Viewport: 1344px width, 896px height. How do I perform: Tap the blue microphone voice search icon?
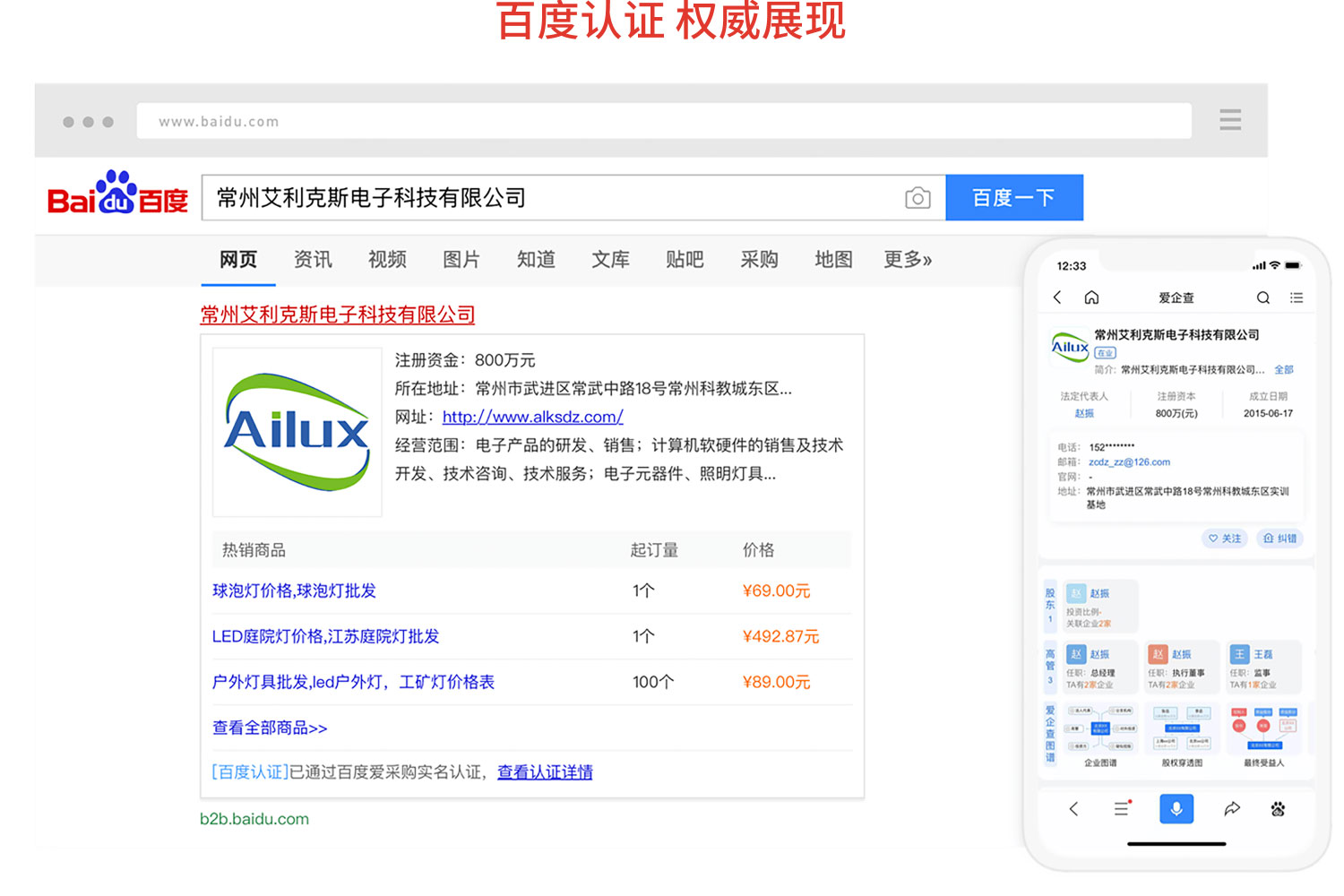1176,809
